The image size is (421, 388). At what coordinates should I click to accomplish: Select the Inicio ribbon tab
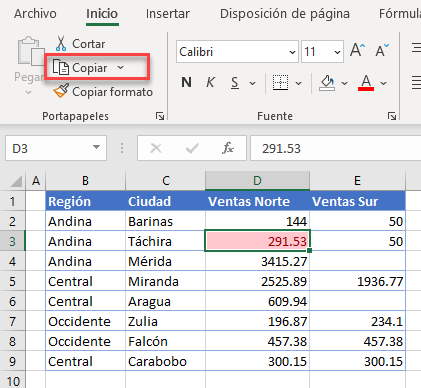102,14
